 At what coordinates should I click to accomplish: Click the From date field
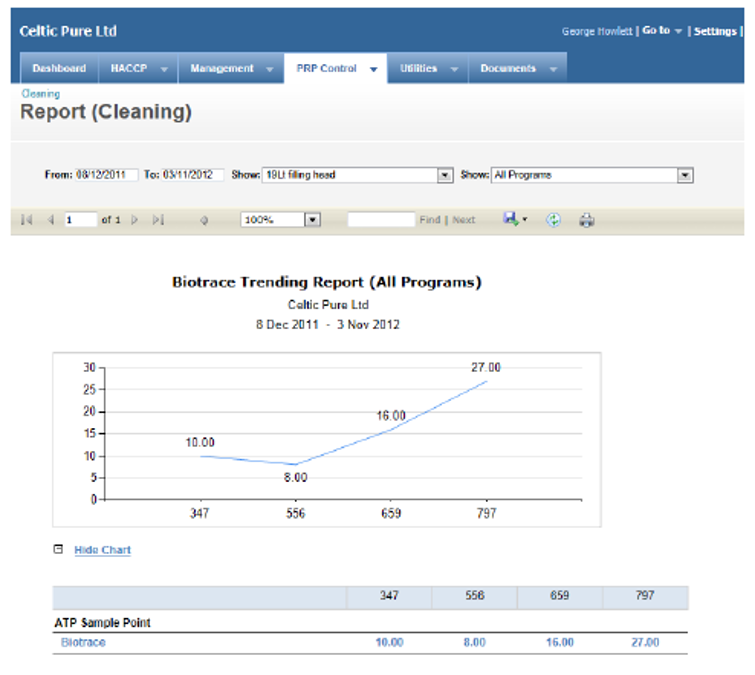(x=107, y=175)
